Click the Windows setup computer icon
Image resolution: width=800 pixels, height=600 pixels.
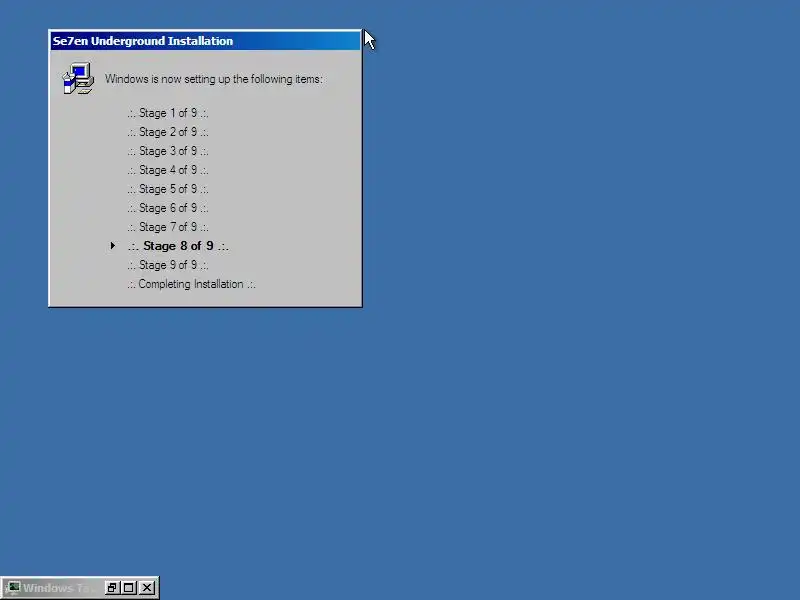[x=78, y=79]
